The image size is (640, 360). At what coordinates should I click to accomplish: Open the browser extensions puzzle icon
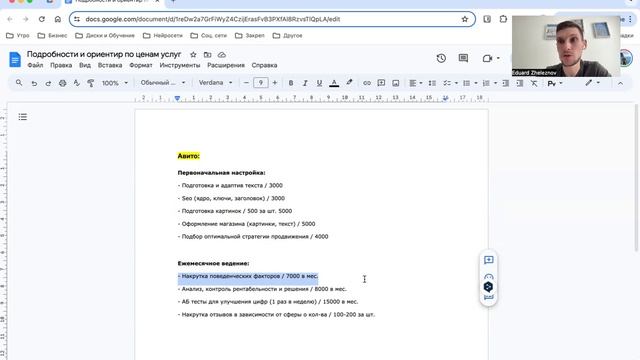[503, 19]
